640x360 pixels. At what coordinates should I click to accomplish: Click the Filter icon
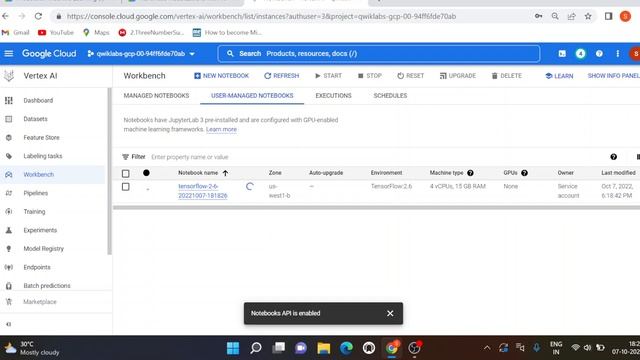126,157
